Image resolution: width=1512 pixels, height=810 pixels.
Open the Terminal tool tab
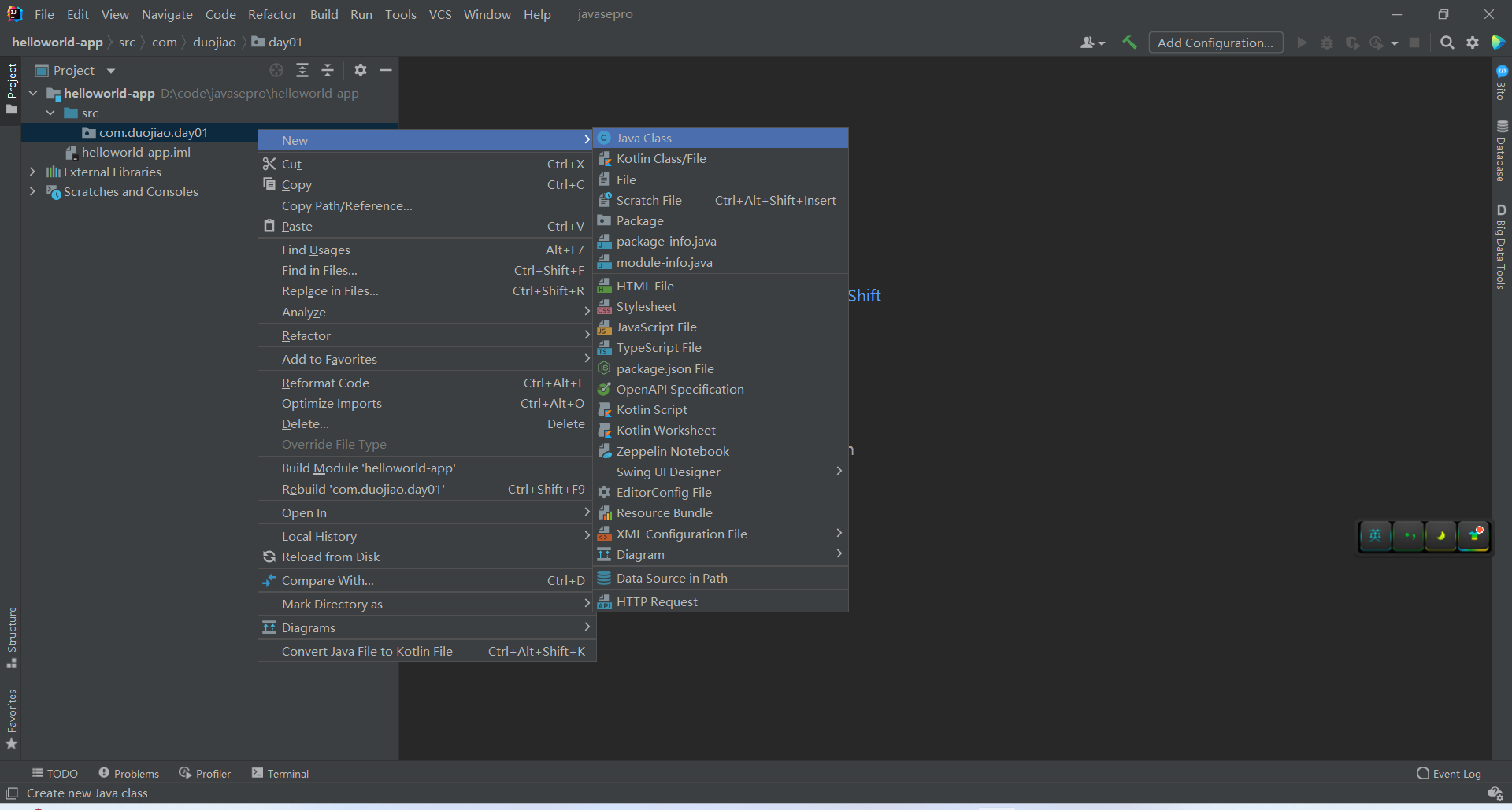click(x=280, y=774)
